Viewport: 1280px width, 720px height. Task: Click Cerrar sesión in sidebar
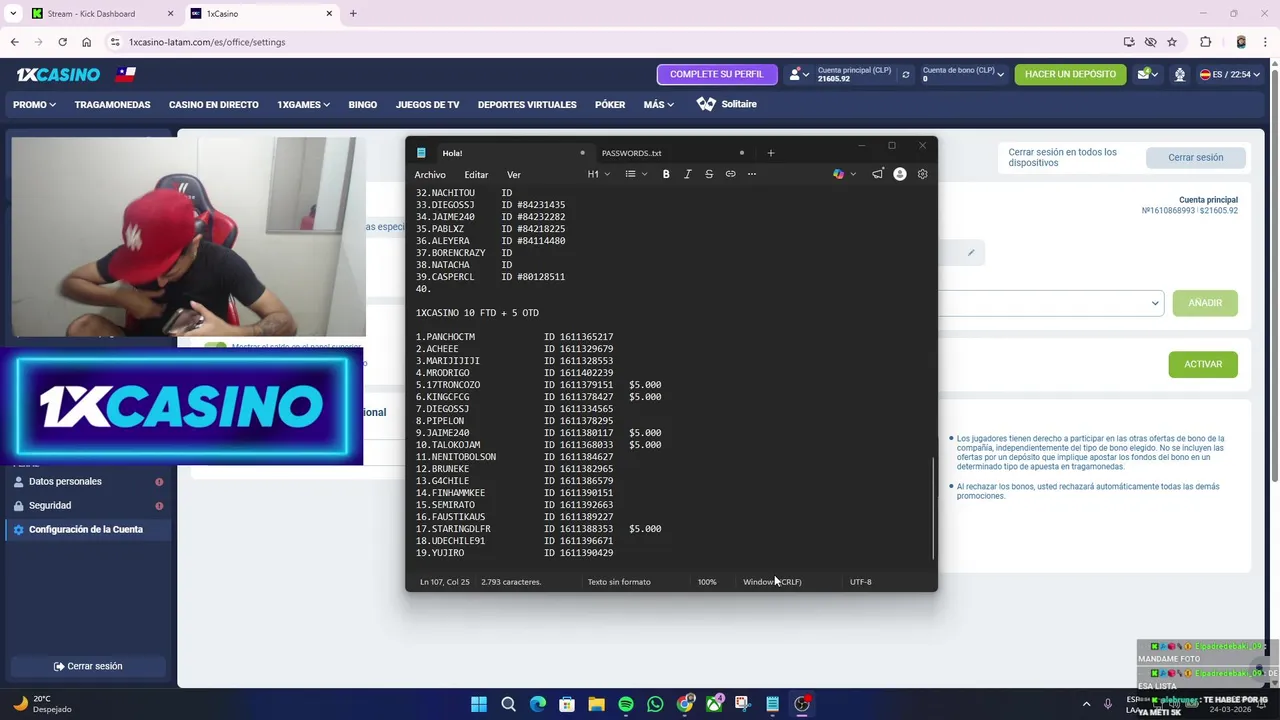point(88,666)
